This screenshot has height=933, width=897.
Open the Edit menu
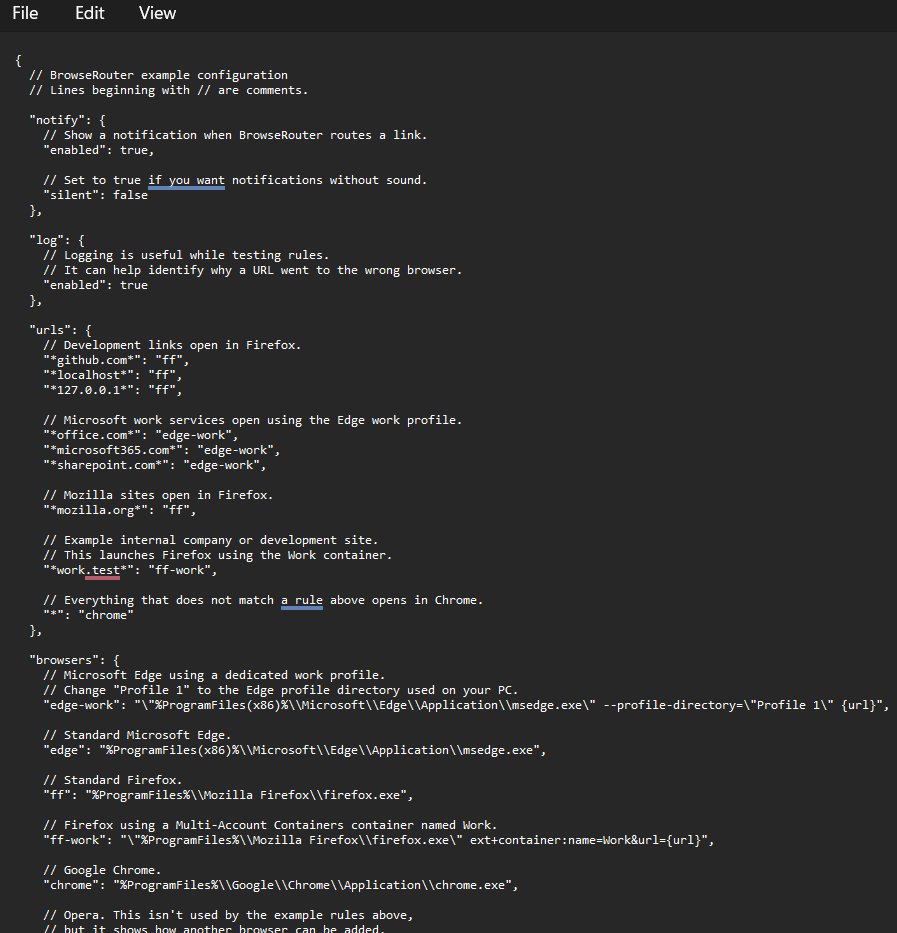point(89,13)
